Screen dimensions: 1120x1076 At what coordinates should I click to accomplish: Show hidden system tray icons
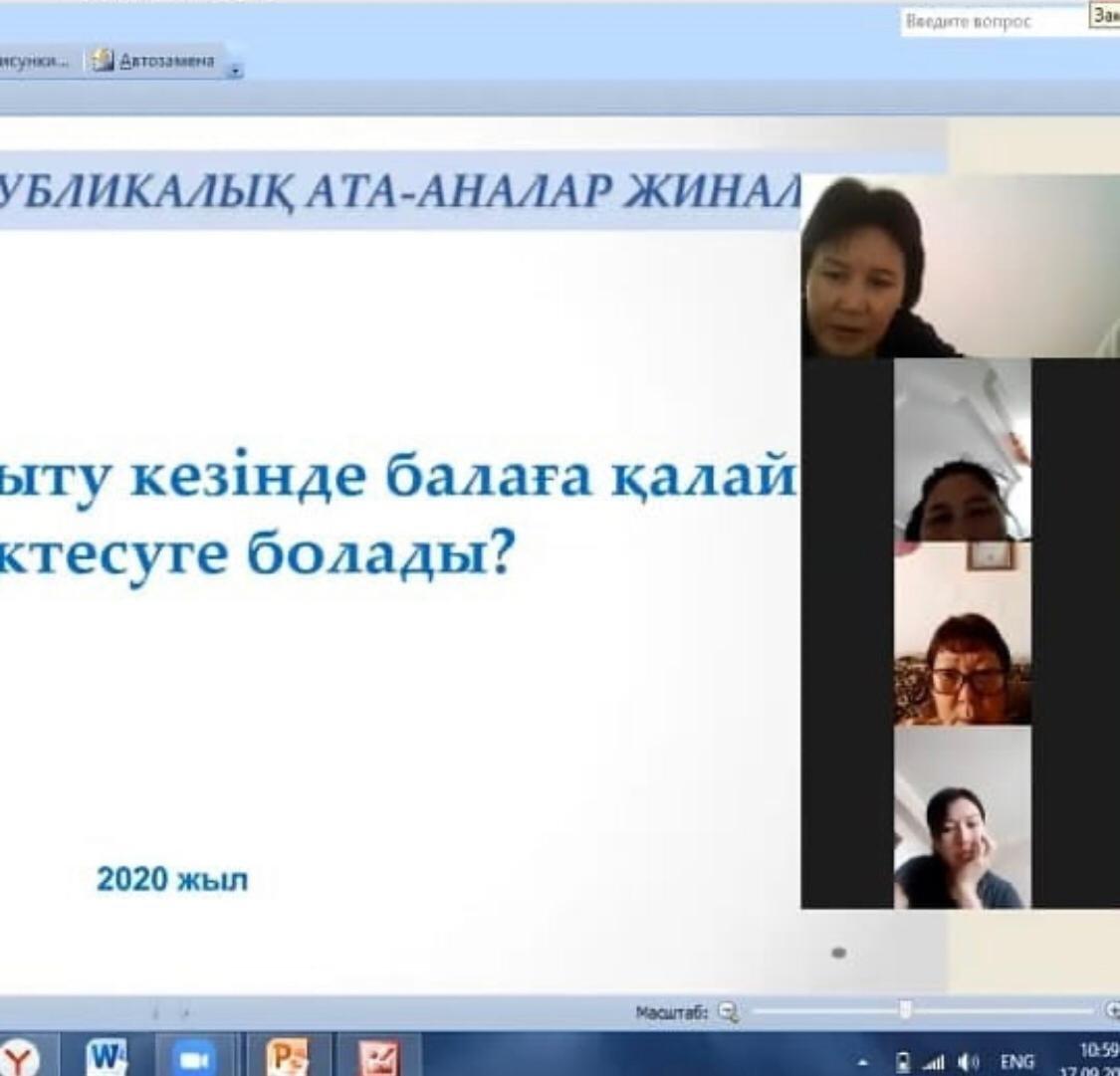click(x=862, y=1063)
